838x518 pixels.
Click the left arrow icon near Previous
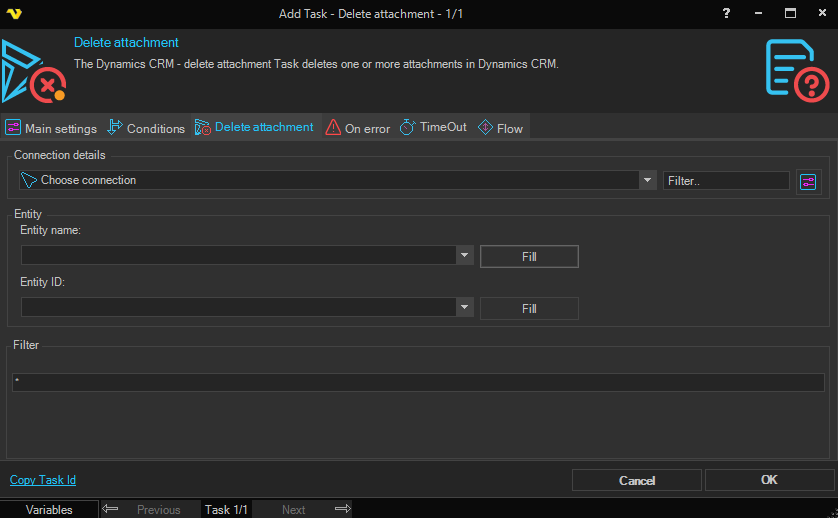(110, 509)
